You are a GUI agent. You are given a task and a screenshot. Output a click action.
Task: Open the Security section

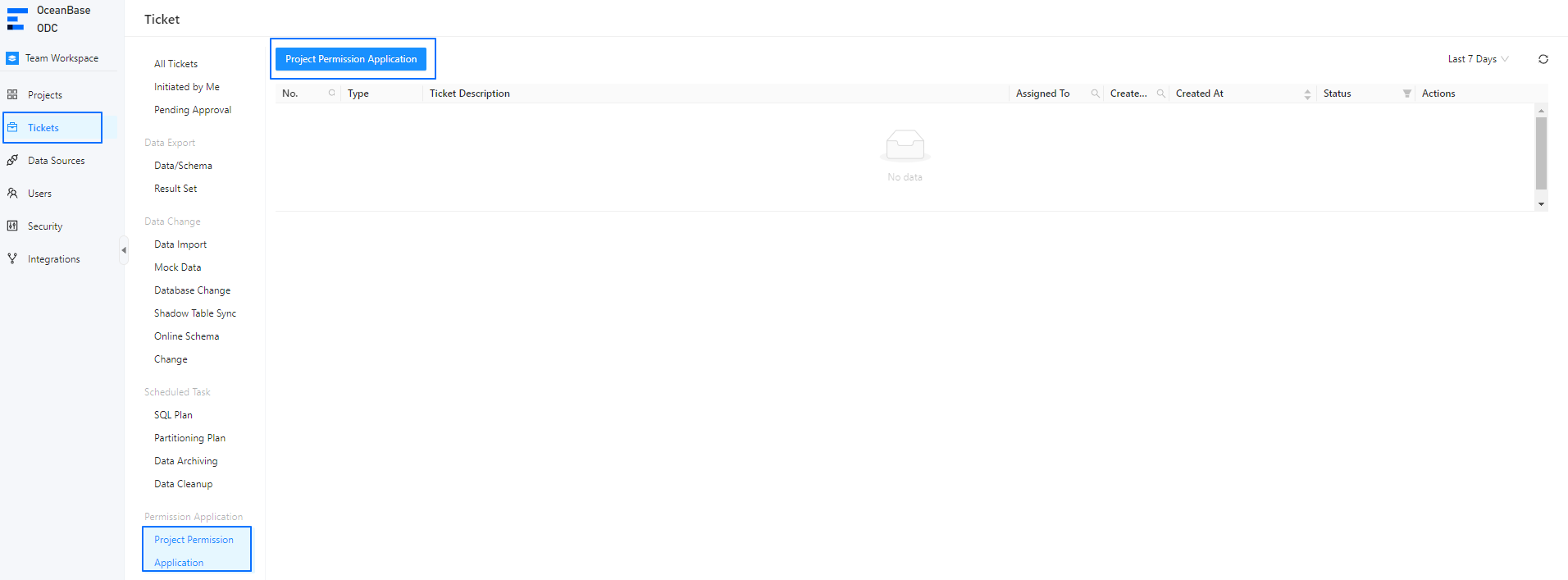[x=45, y=226]
